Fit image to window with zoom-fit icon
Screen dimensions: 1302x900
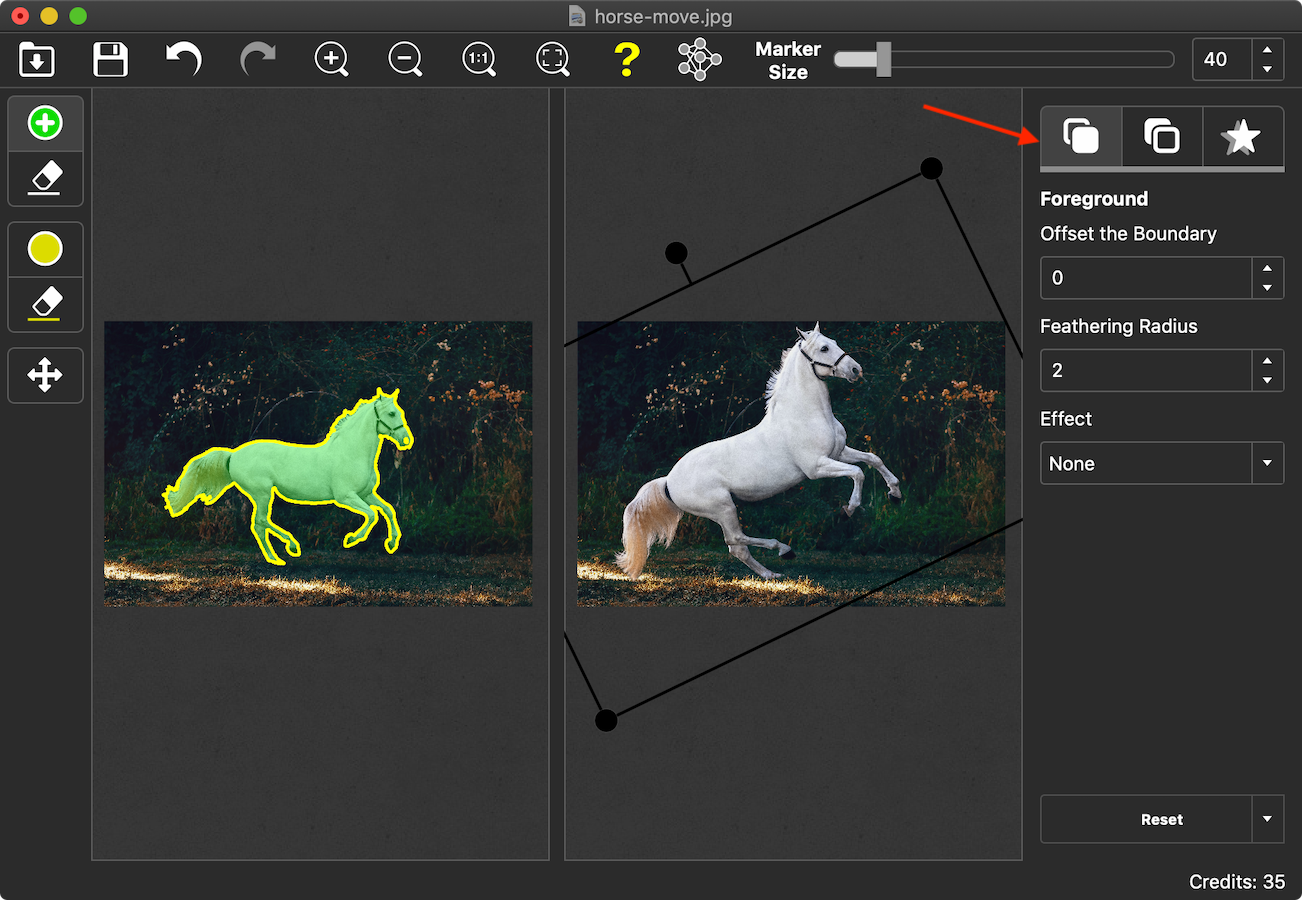(x=553, y=59)
